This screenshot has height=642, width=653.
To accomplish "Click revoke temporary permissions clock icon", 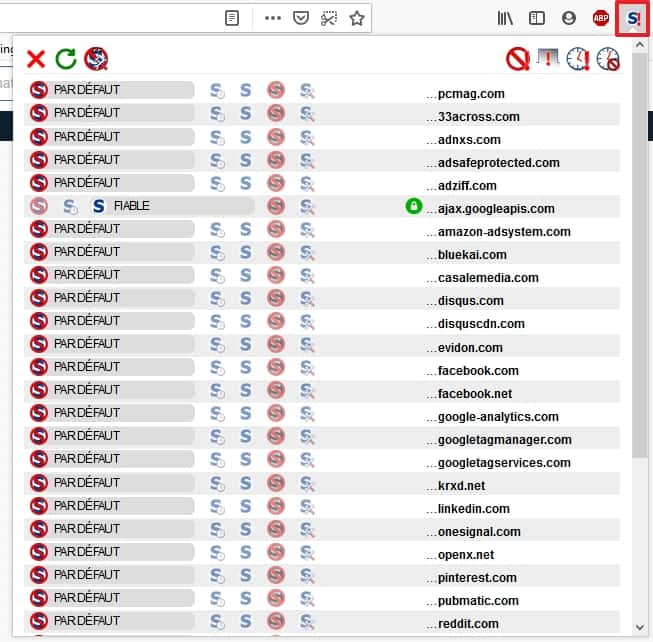I will [x=608, y=59].
